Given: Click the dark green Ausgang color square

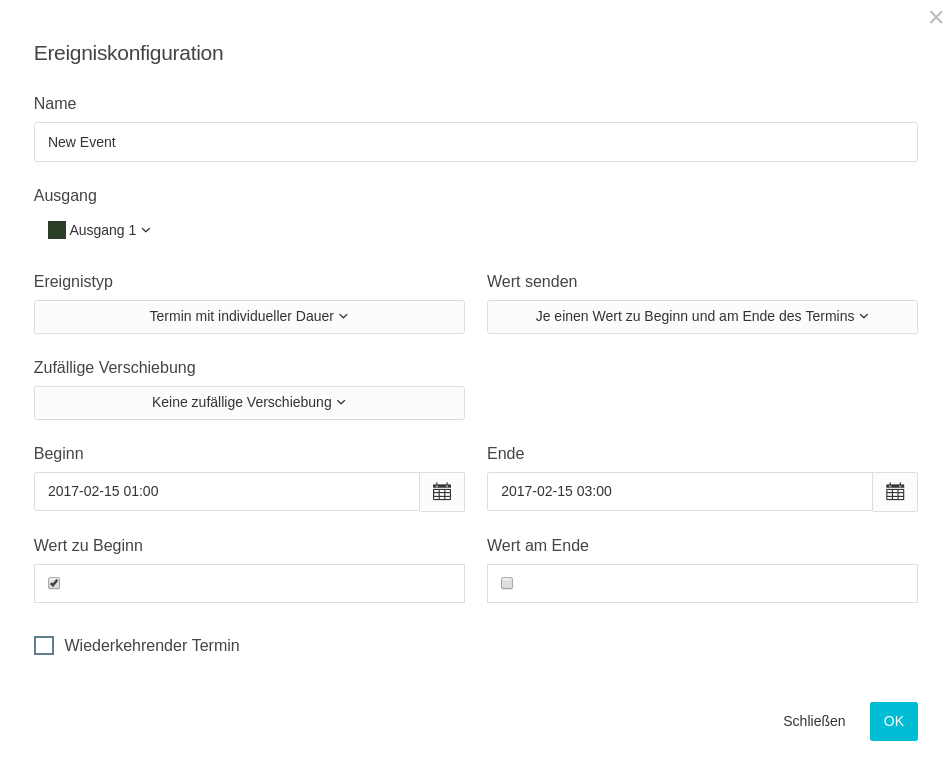Looking at the screenshot, I should click(57, 230).
